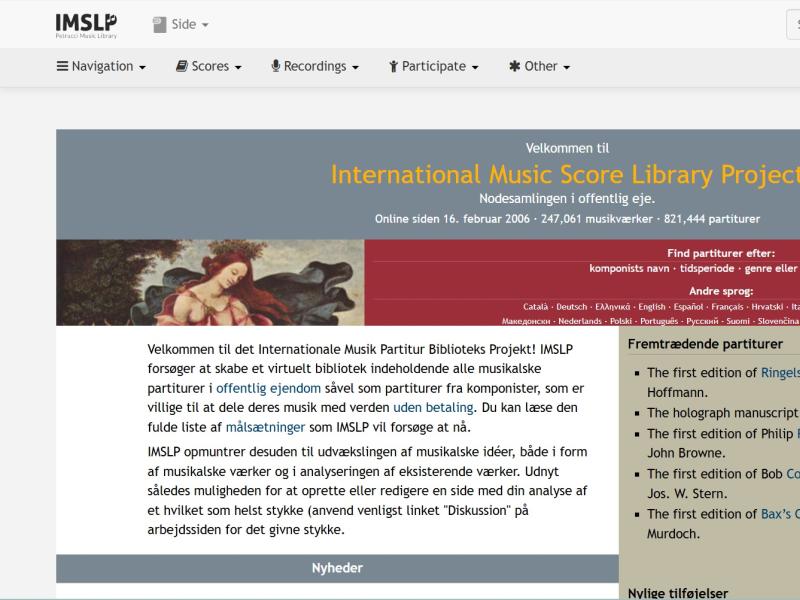Click the banner painting of the red-haired woman

tap(210, 283)
